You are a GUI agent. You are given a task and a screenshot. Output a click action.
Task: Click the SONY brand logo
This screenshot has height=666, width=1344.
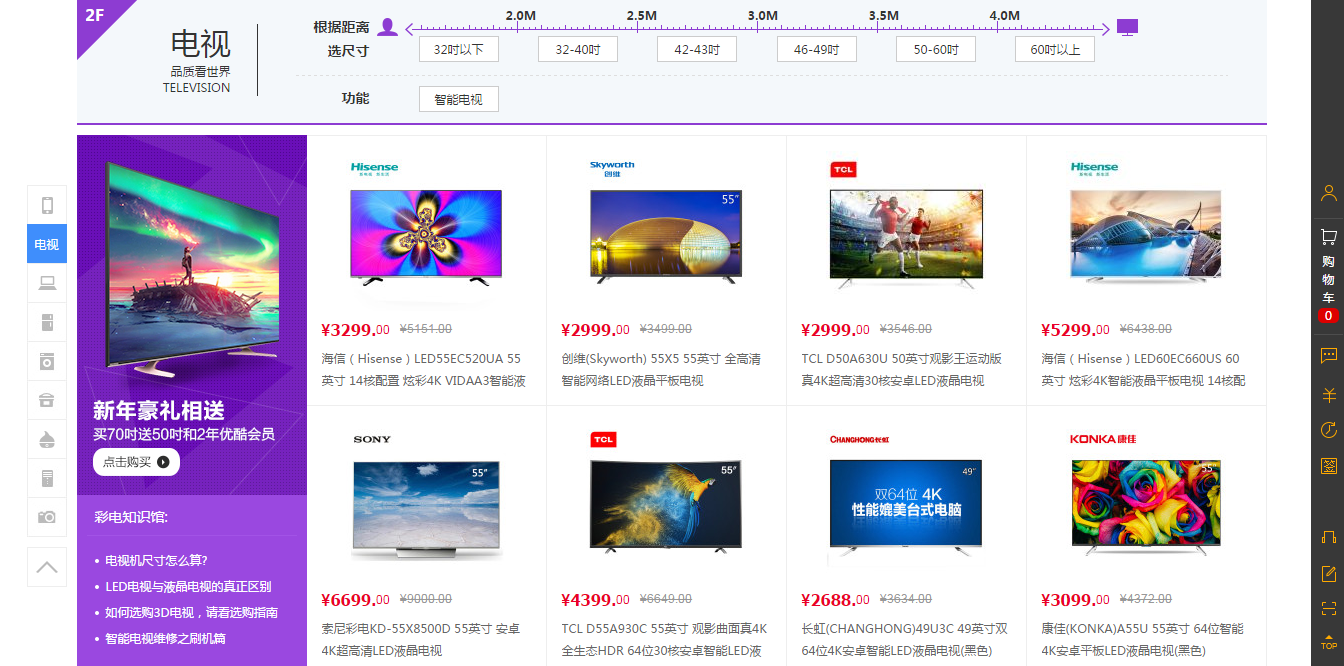point(372,440)
